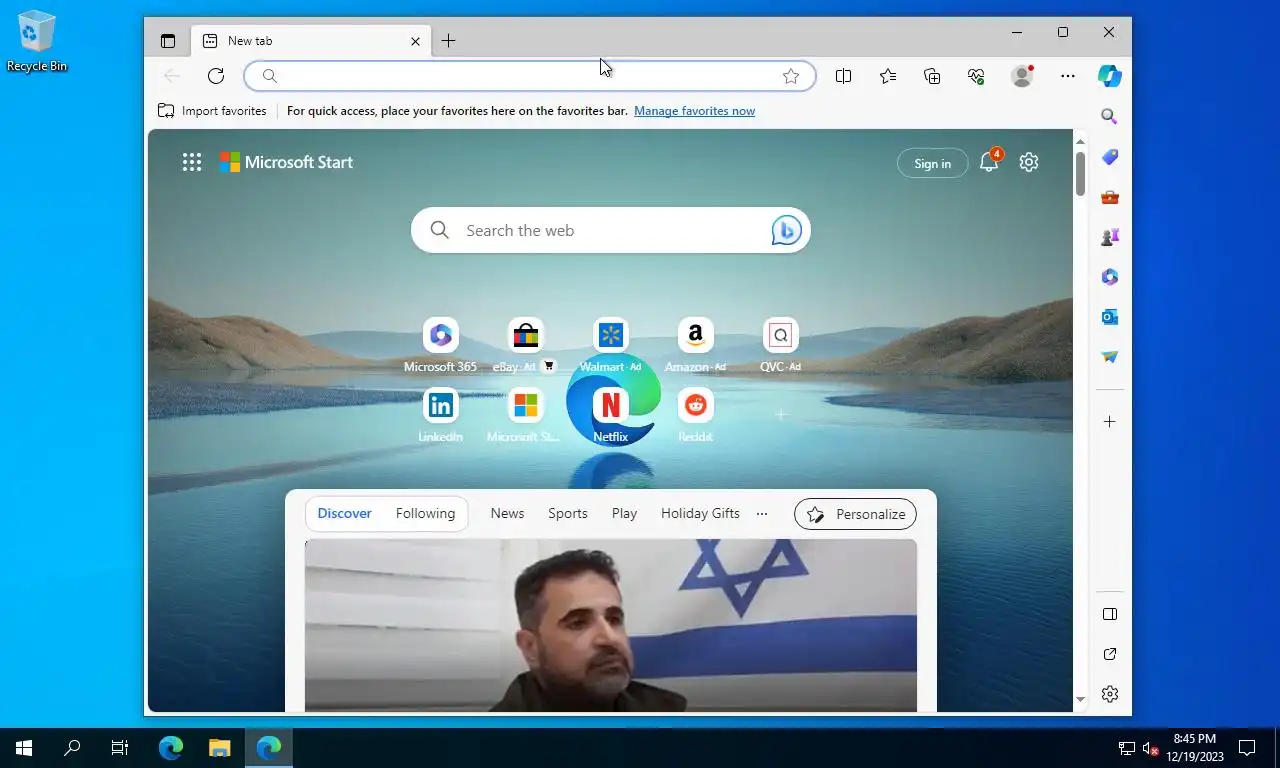Click the page vertical scrollbar thumb
This screenshot has height=768, width=1280.
(x=1080, y=173)
